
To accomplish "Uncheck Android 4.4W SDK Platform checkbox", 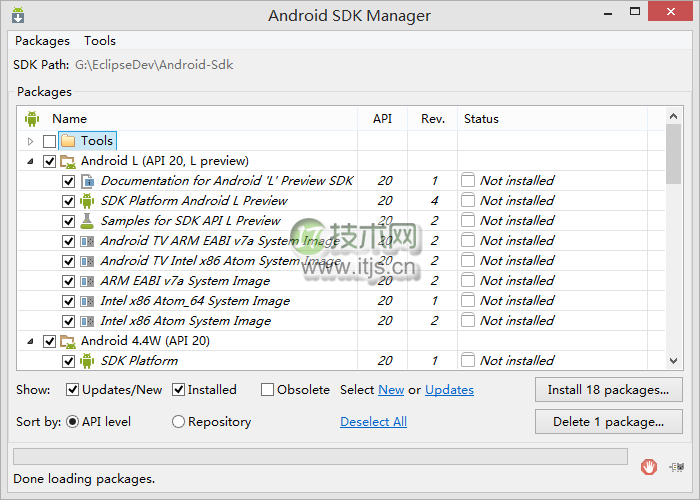I will (68, 361).
